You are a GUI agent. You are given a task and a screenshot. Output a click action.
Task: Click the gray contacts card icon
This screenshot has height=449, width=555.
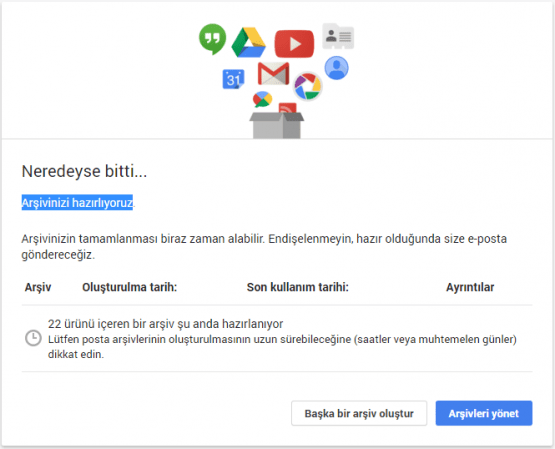338,36
